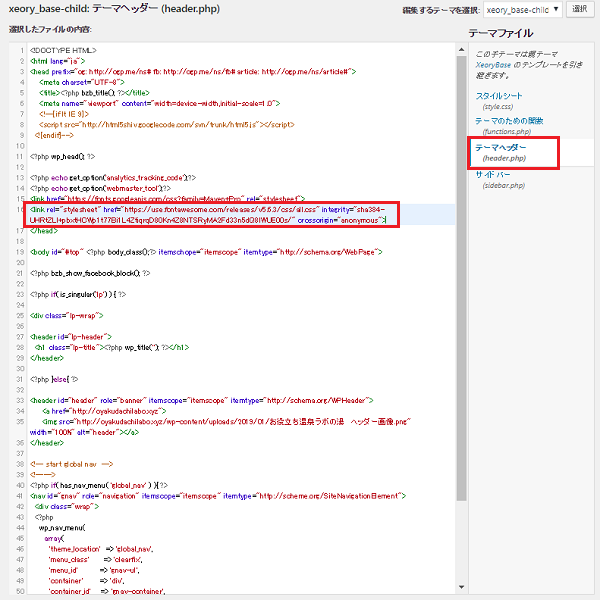Viewport: 600px width, 600px height.
Task: Click the 選択 button
Action: (579, 9)
